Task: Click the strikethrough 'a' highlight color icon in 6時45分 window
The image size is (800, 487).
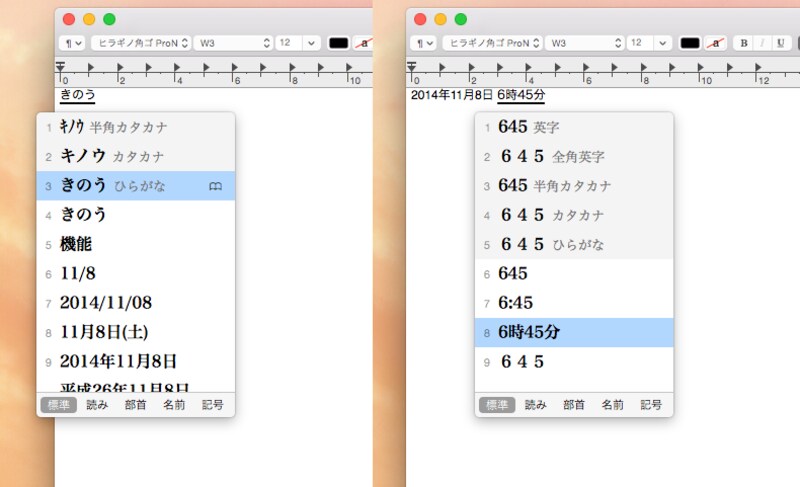Action: click(x=716, y=43)
